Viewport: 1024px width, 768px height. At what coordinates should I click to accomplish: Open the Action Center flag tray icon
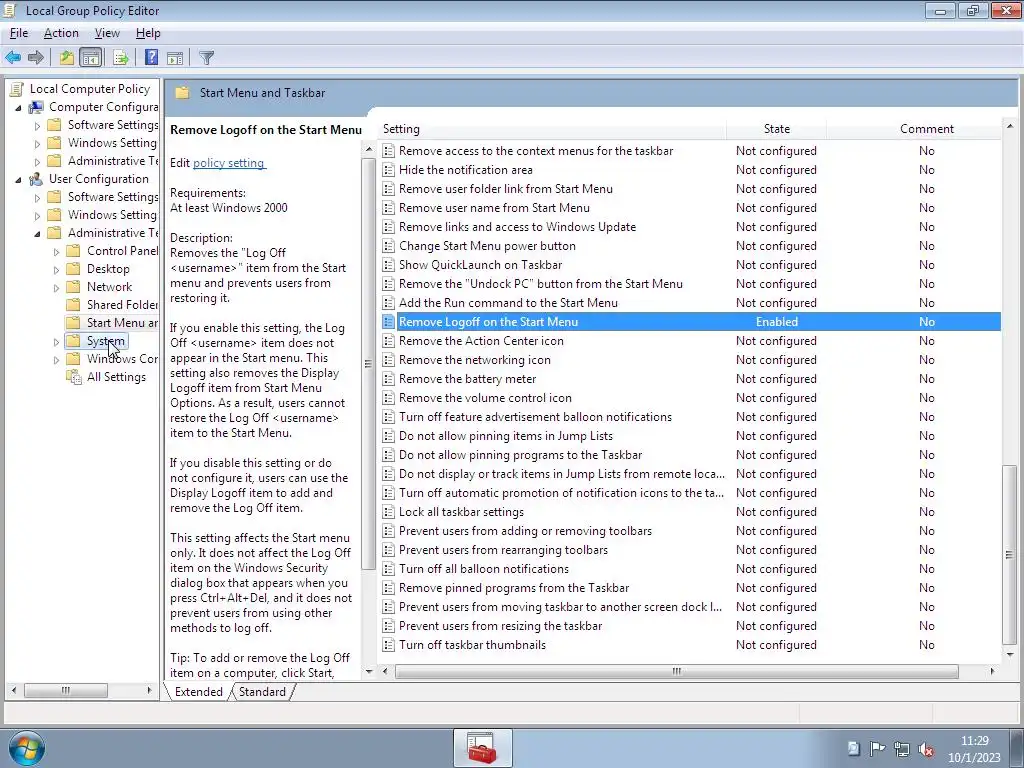click(x=877, y=749)
